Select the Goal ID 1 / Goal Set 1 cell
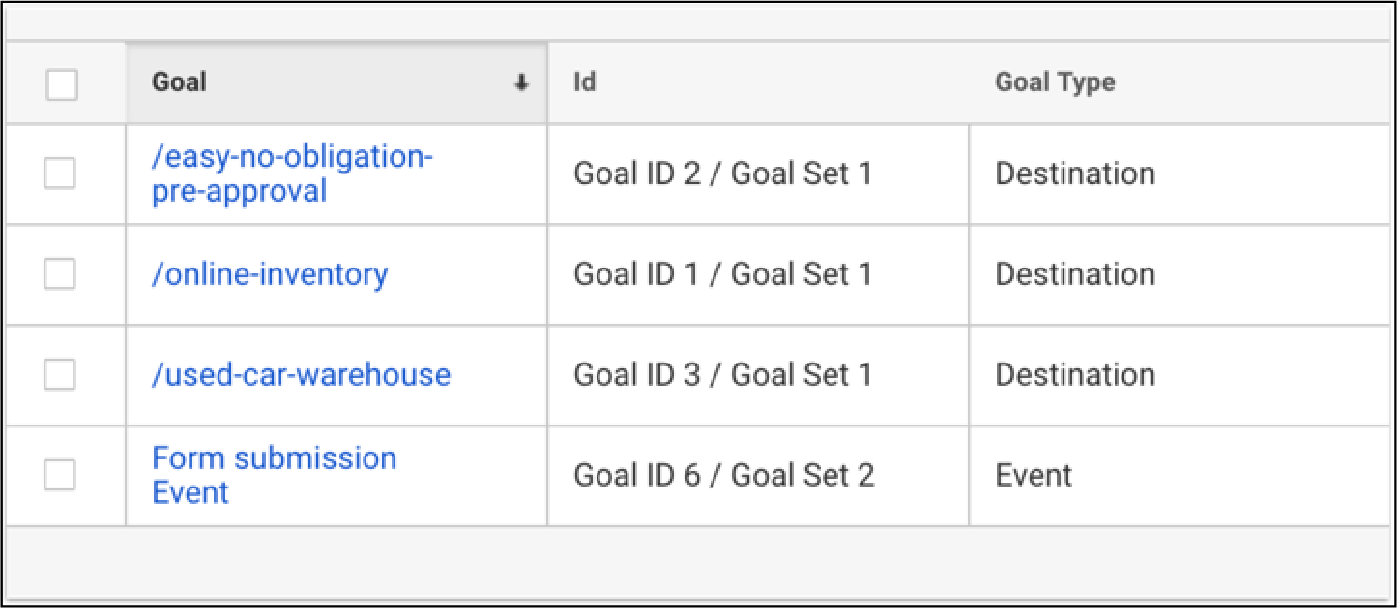Screen dimensions: 1397x608 (x=758, y=274)
